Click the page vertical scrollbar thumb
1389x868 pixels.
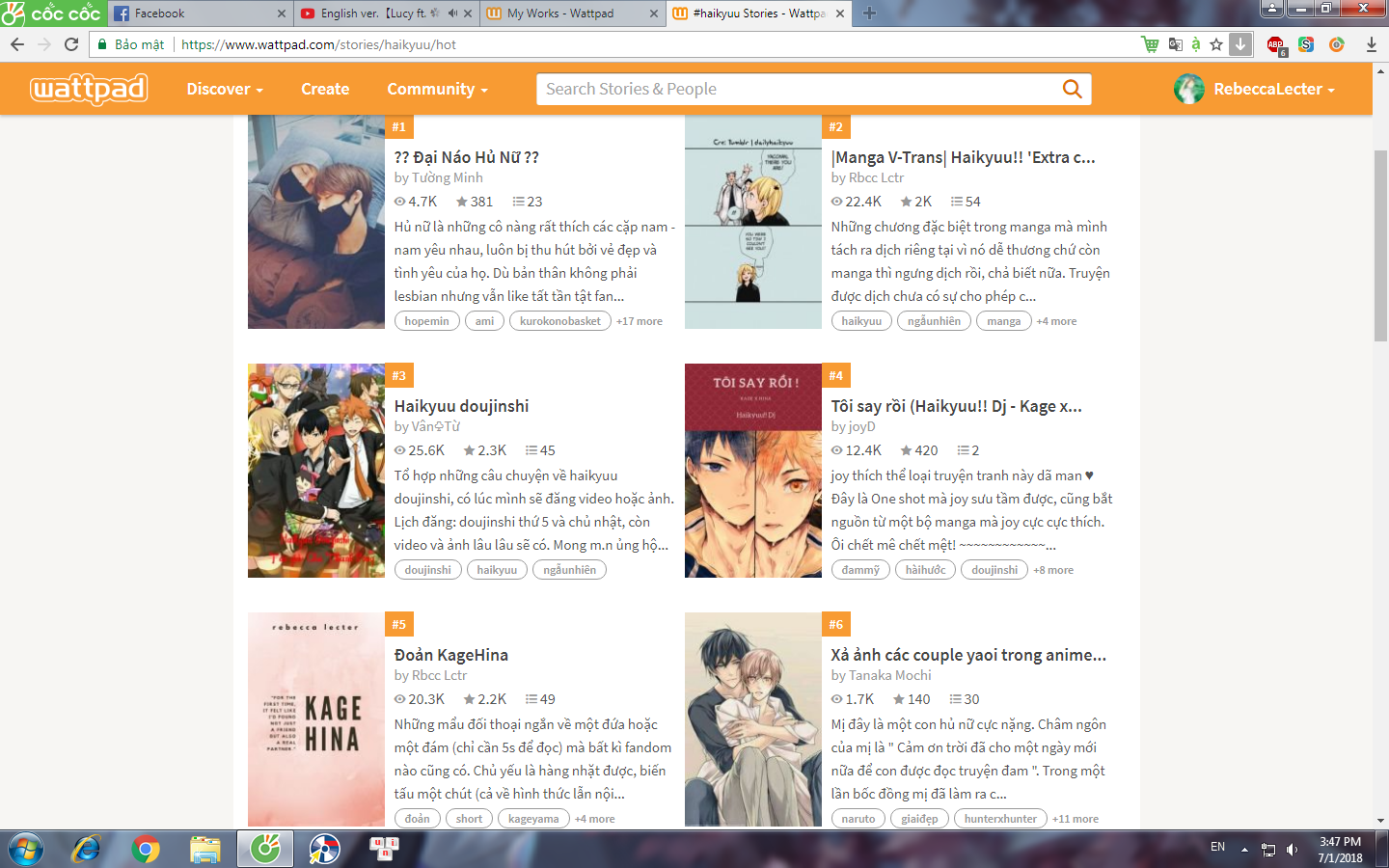[x=1380, y=246]
